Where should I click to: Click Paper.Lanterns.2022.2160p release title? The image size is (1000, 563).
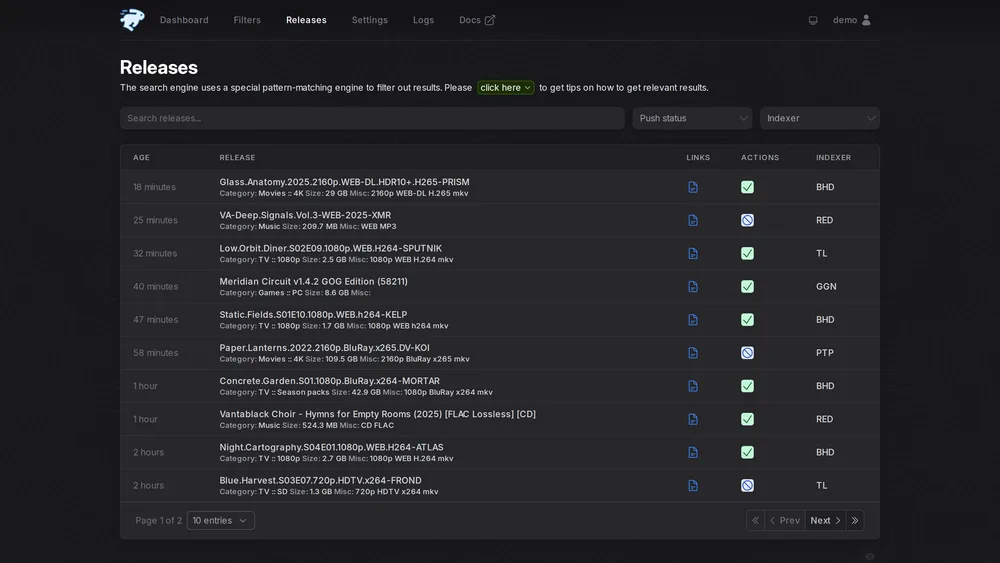[x=324, y=347]
